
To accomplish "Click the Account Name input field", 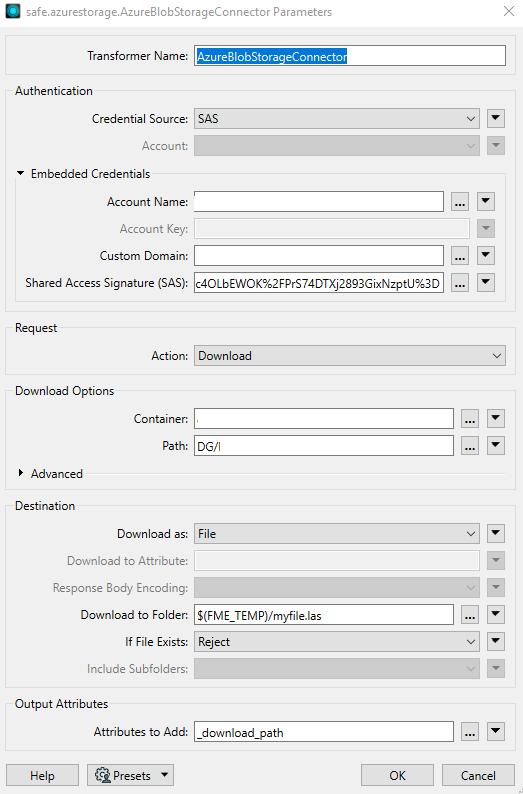I will 319,202.
